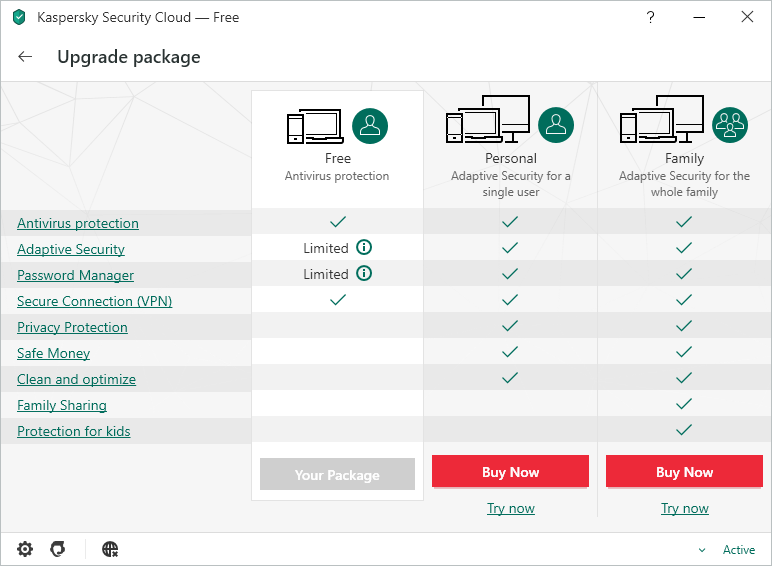Click 'Adaptive Security for the whole family' text
The height and width of the screenshot is (566, 772).
coord(684,184)
